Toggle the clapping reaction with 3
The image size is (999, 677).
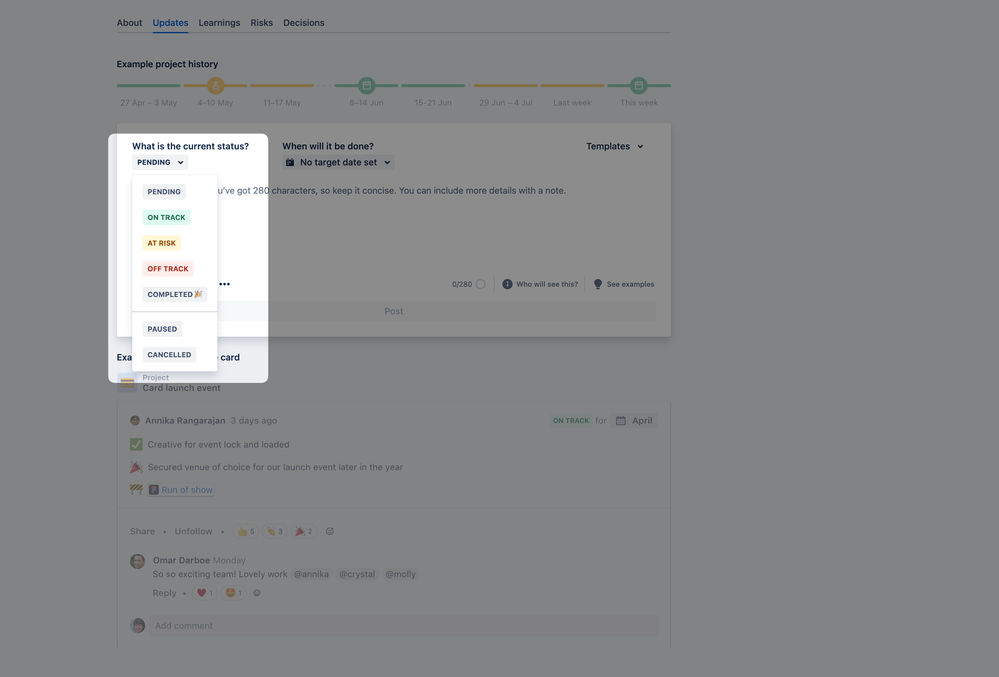(275, 531)
